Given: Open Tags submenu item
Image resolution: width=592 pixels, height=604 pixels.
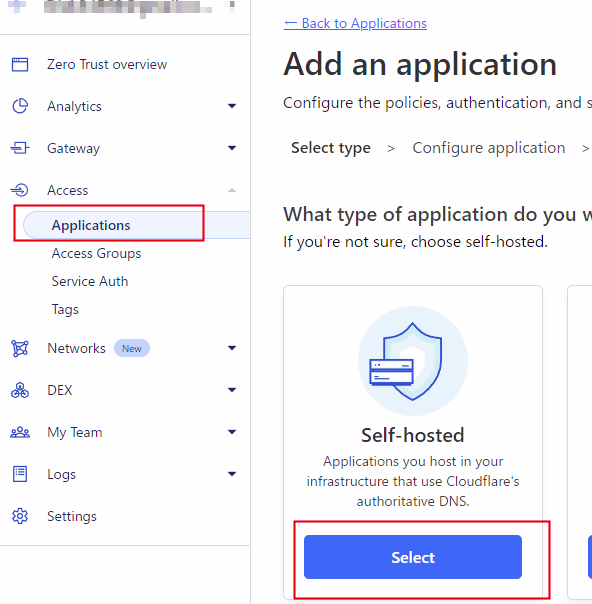Looking at the screenshot, I should 65,310.
